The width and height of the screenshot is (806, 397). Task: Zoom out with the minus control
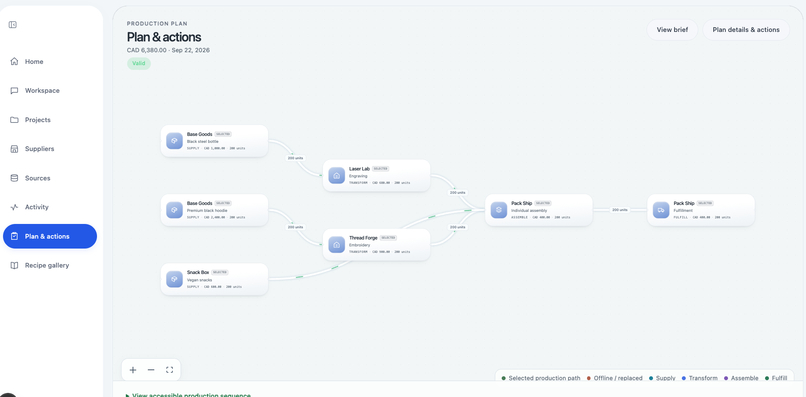coord(151,370)
